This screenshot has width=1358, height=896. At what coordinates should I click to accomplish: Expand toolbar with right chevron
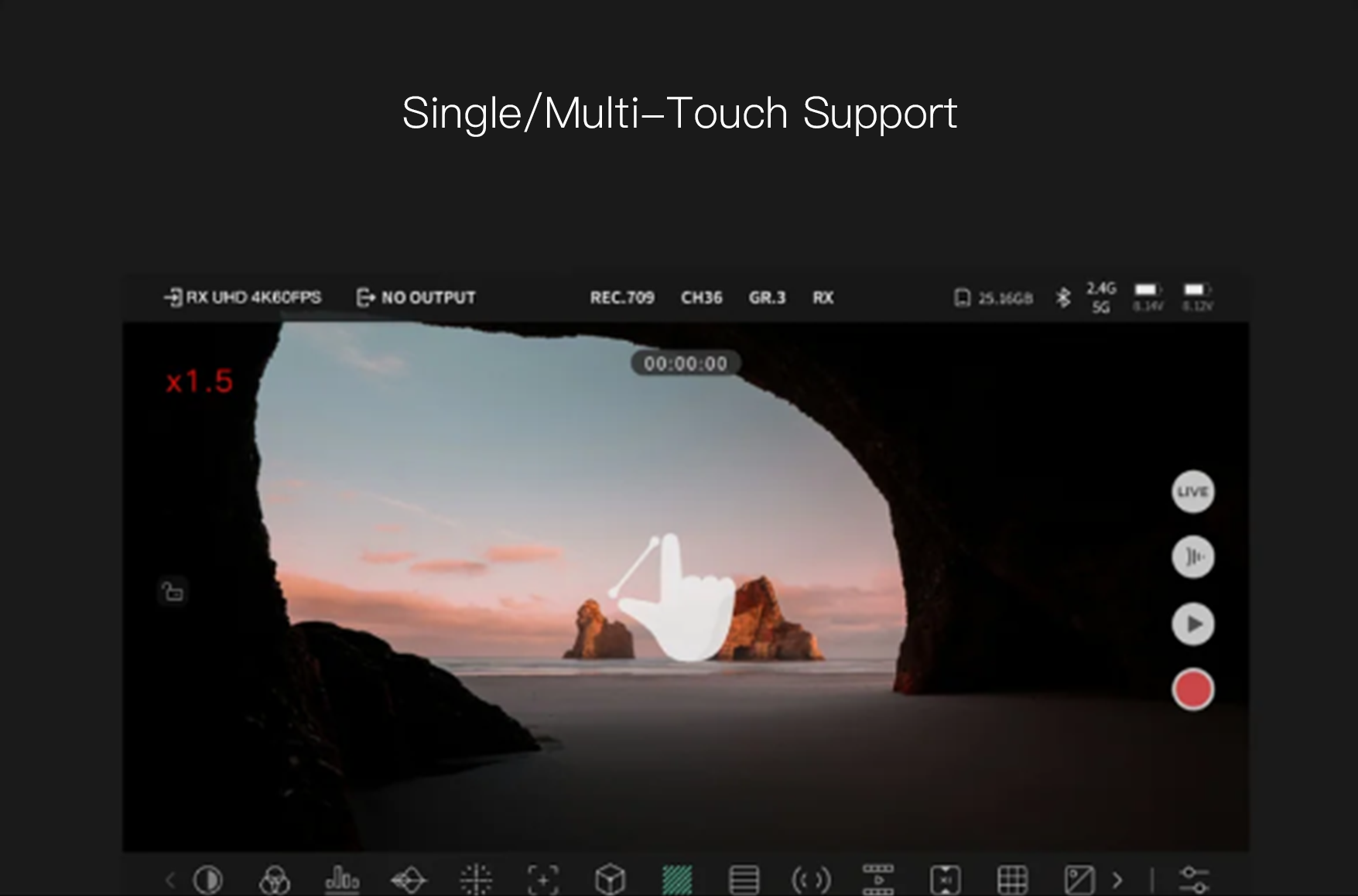pos(1117,880)
